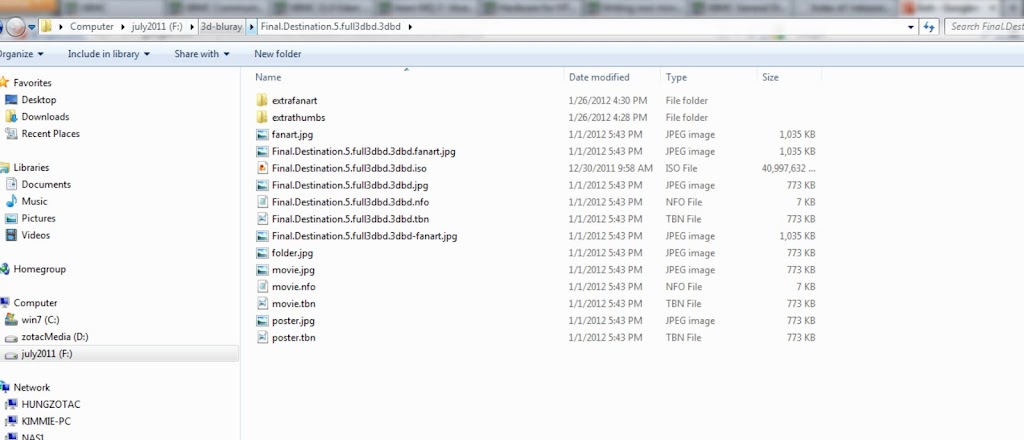Click 1/26/2012 4:30 PM date cell
1024x440 pixels.
coord(608,101)
